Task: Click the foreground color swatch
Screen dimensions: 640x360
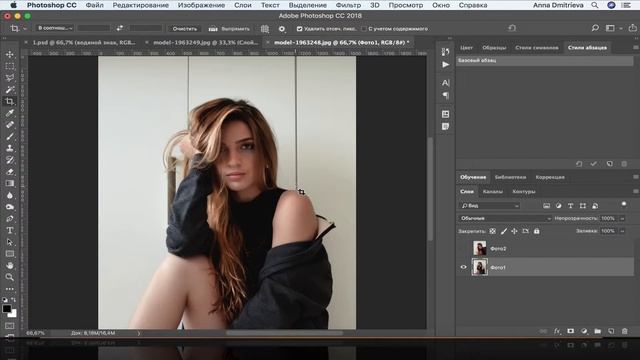Action: tap(7, 309)
